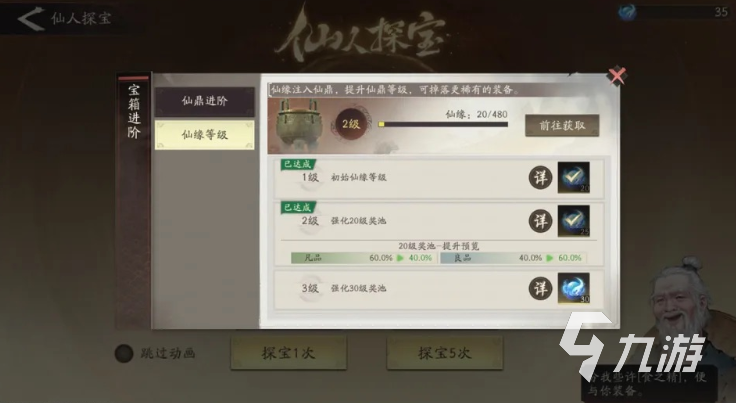
Task: Click the claimed reward icon for level 2
Action: tap(574, 221)
